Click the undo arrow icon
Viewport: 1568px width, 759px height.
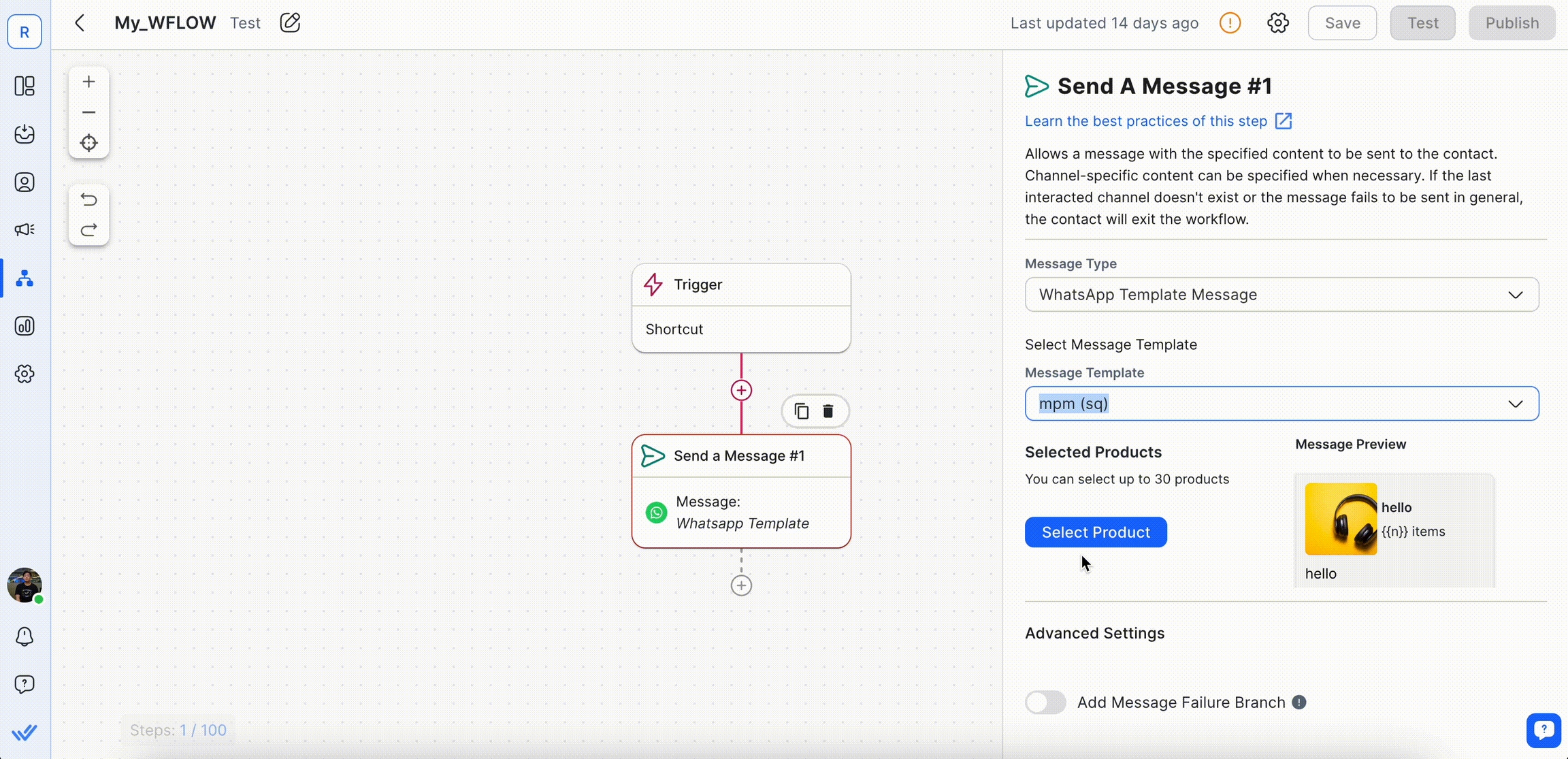click(88, 199)
